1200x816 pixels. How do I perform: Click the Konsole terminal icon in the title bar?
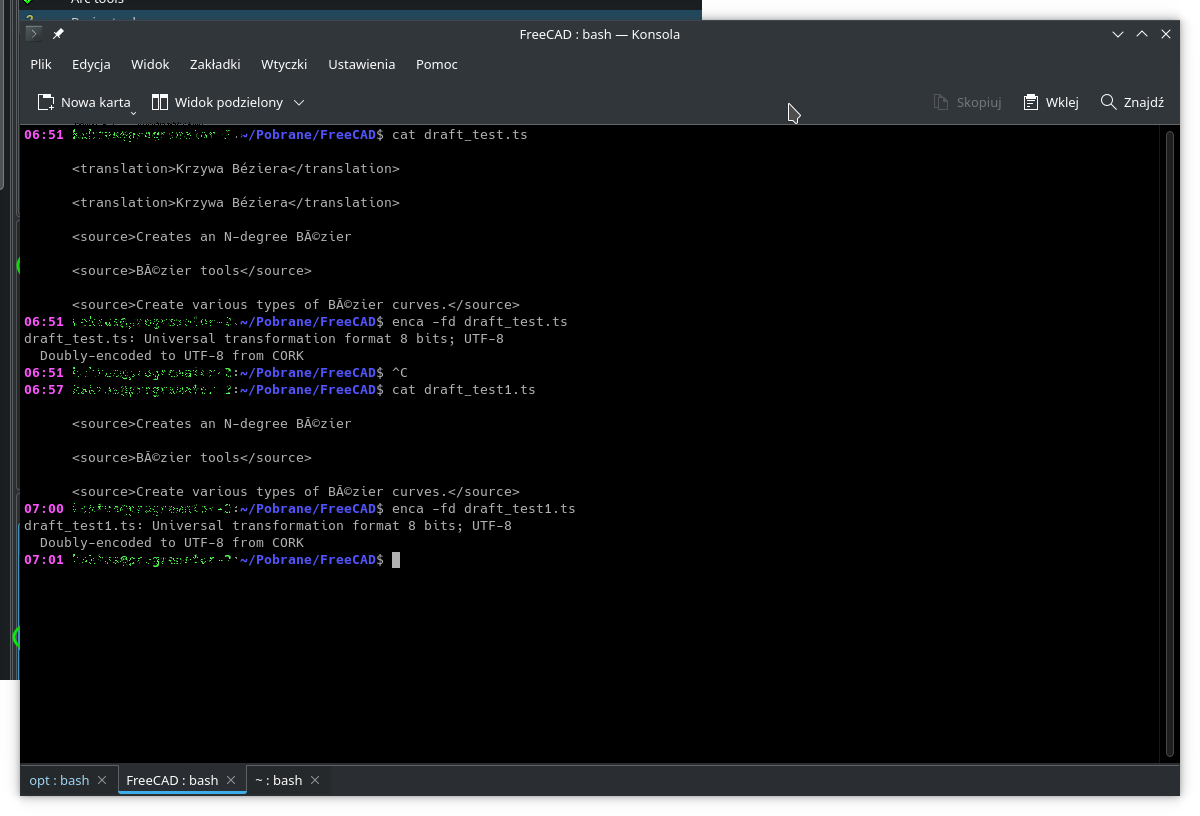click(x=32, y=33)
